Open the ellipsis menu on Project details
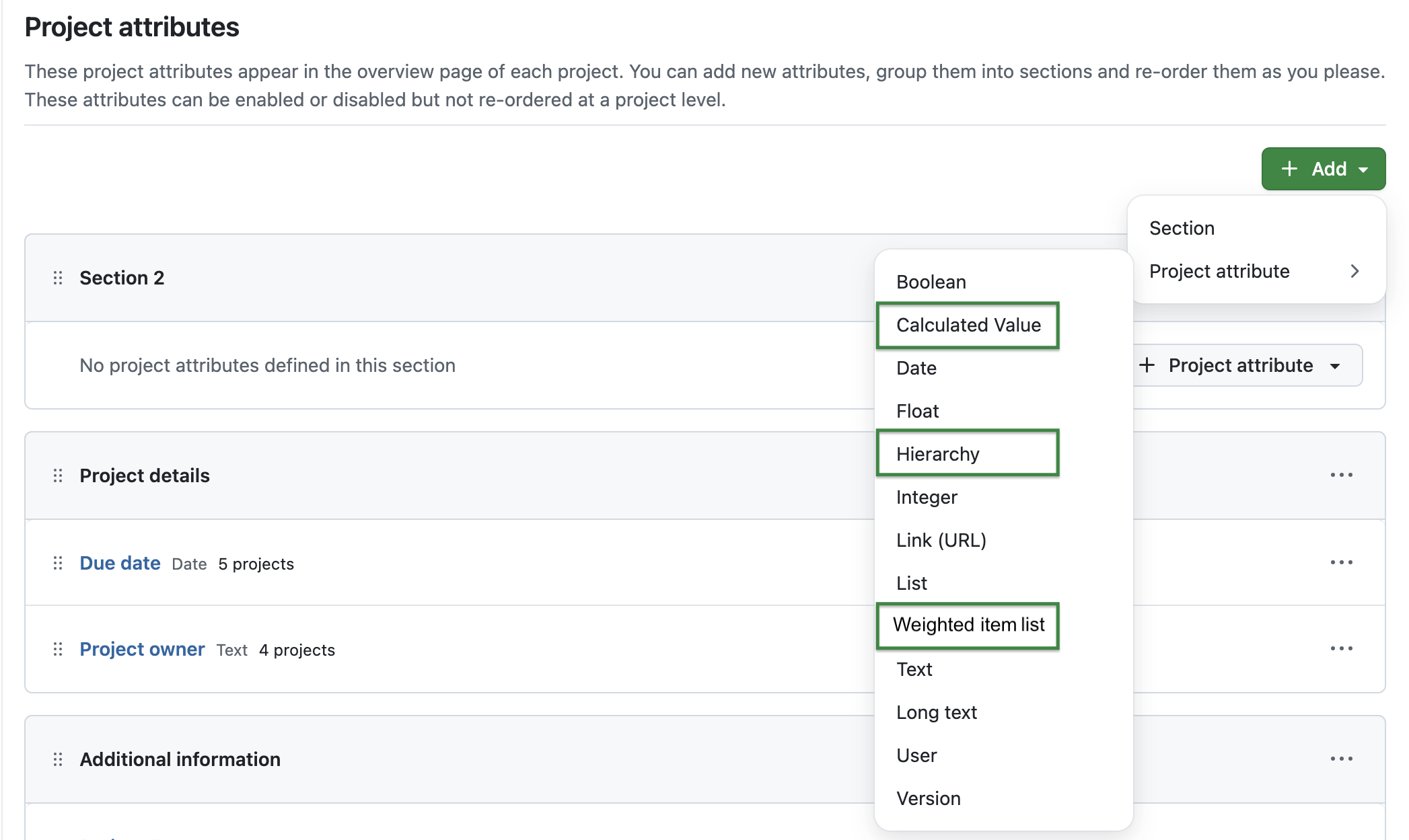1409x840 pixels. (1341, 475)
